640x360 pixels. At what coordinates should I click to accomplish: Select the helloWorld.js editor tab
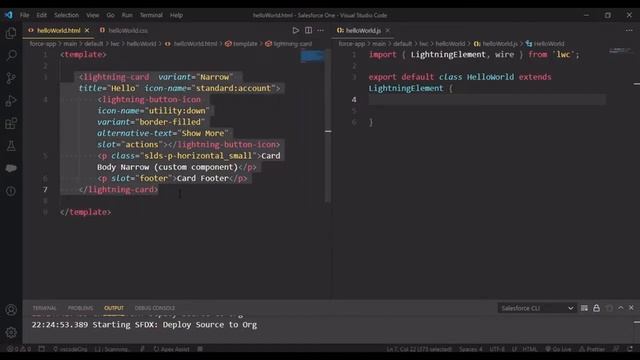pyautogui.click(x=363, y=30)
